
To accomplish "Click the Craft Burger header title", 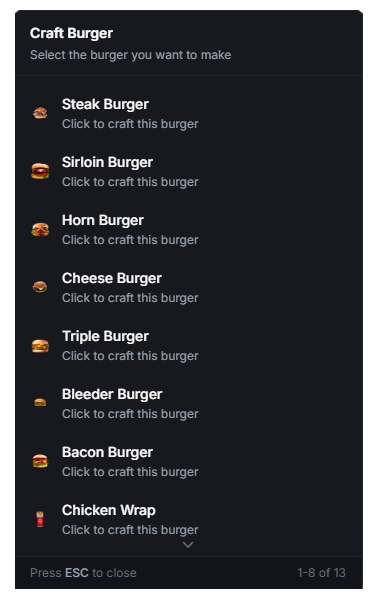I will (x=72, y=33).
